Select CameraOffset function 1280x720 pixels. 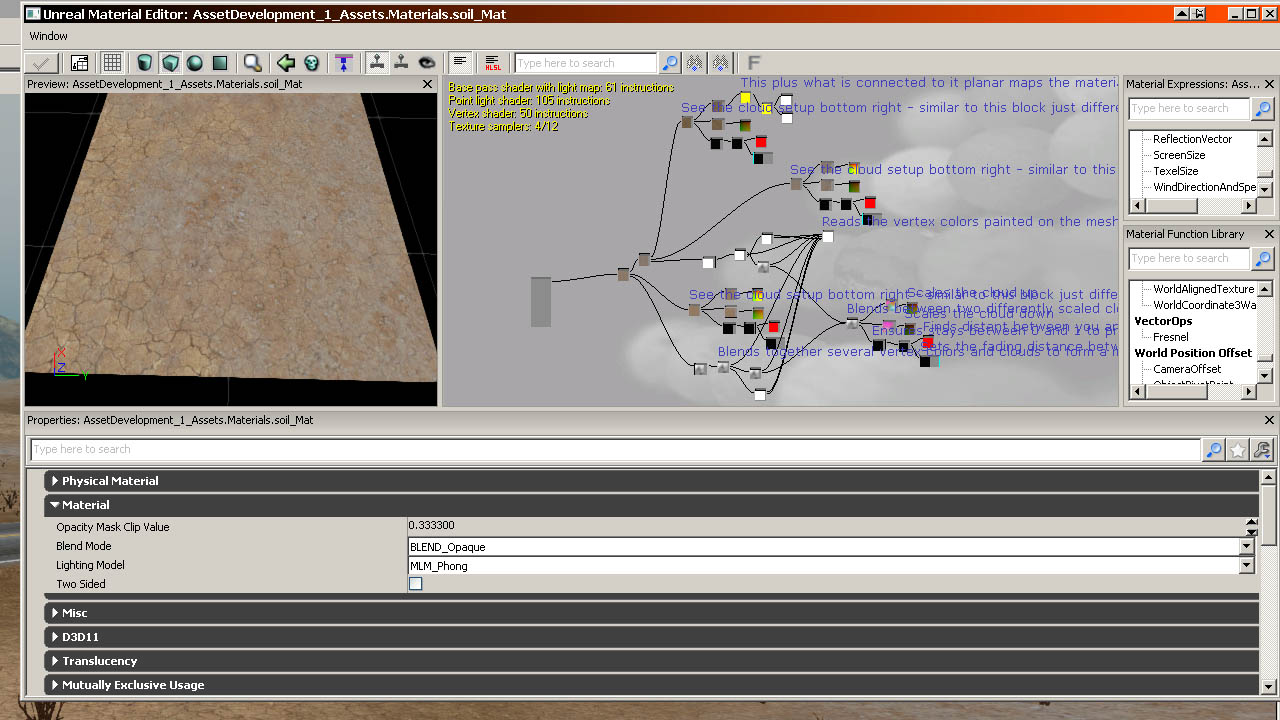pyautogui.click(x=1187, y=369)
